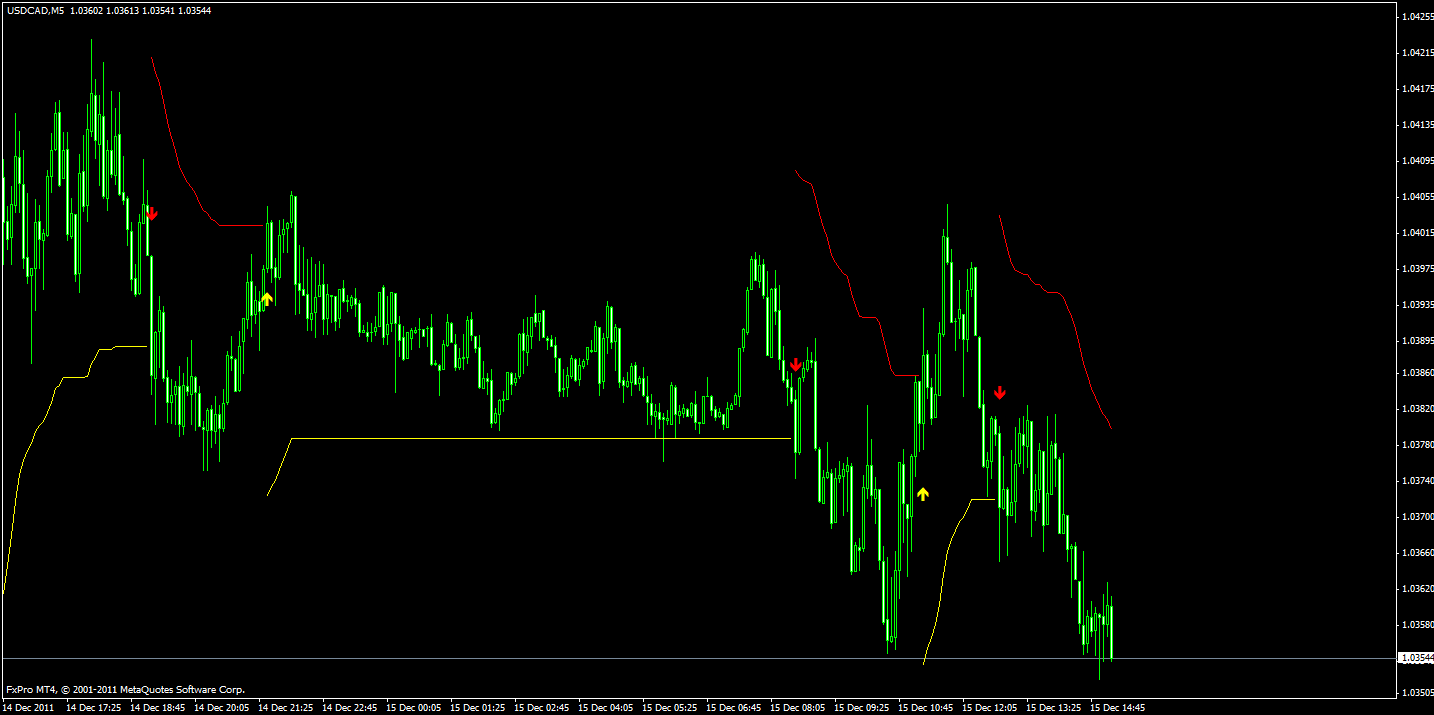Click the current price label 1.03544
The image size is (1434, 715).
click(x=1415, y=658)
